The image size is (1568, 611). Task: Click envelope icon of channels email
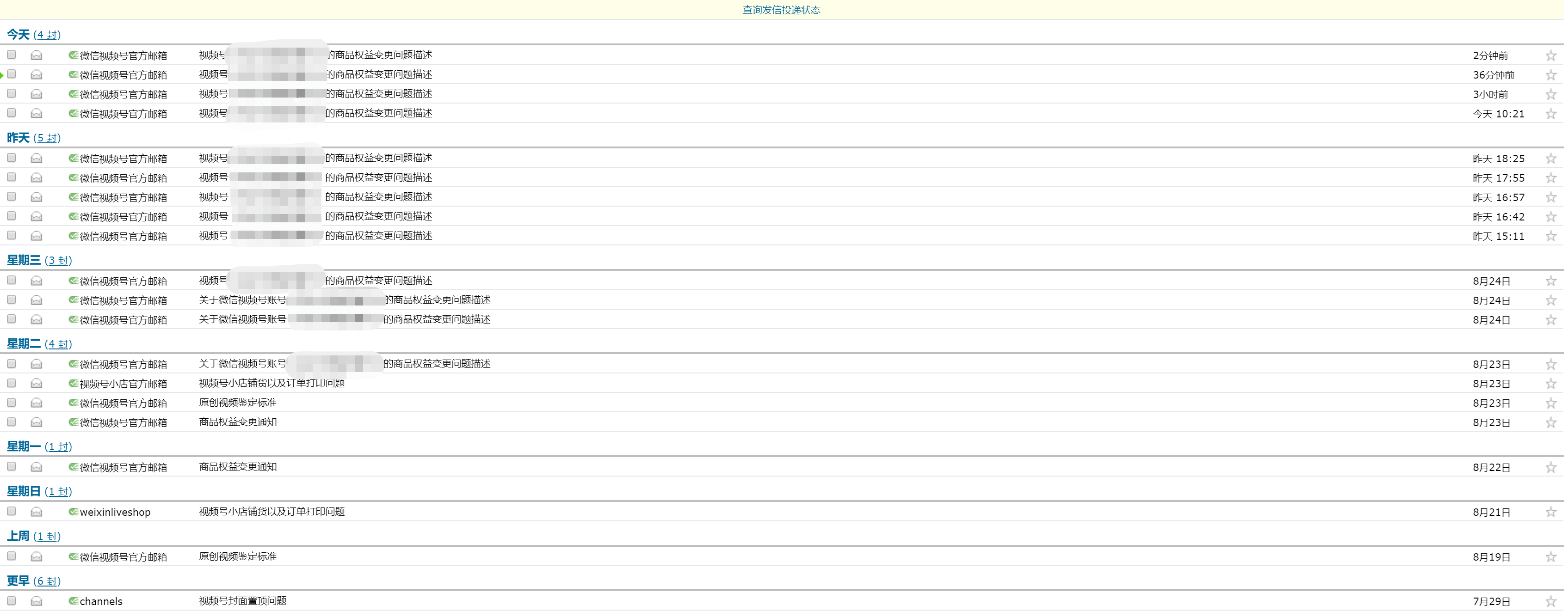click(x=37, y=603)
